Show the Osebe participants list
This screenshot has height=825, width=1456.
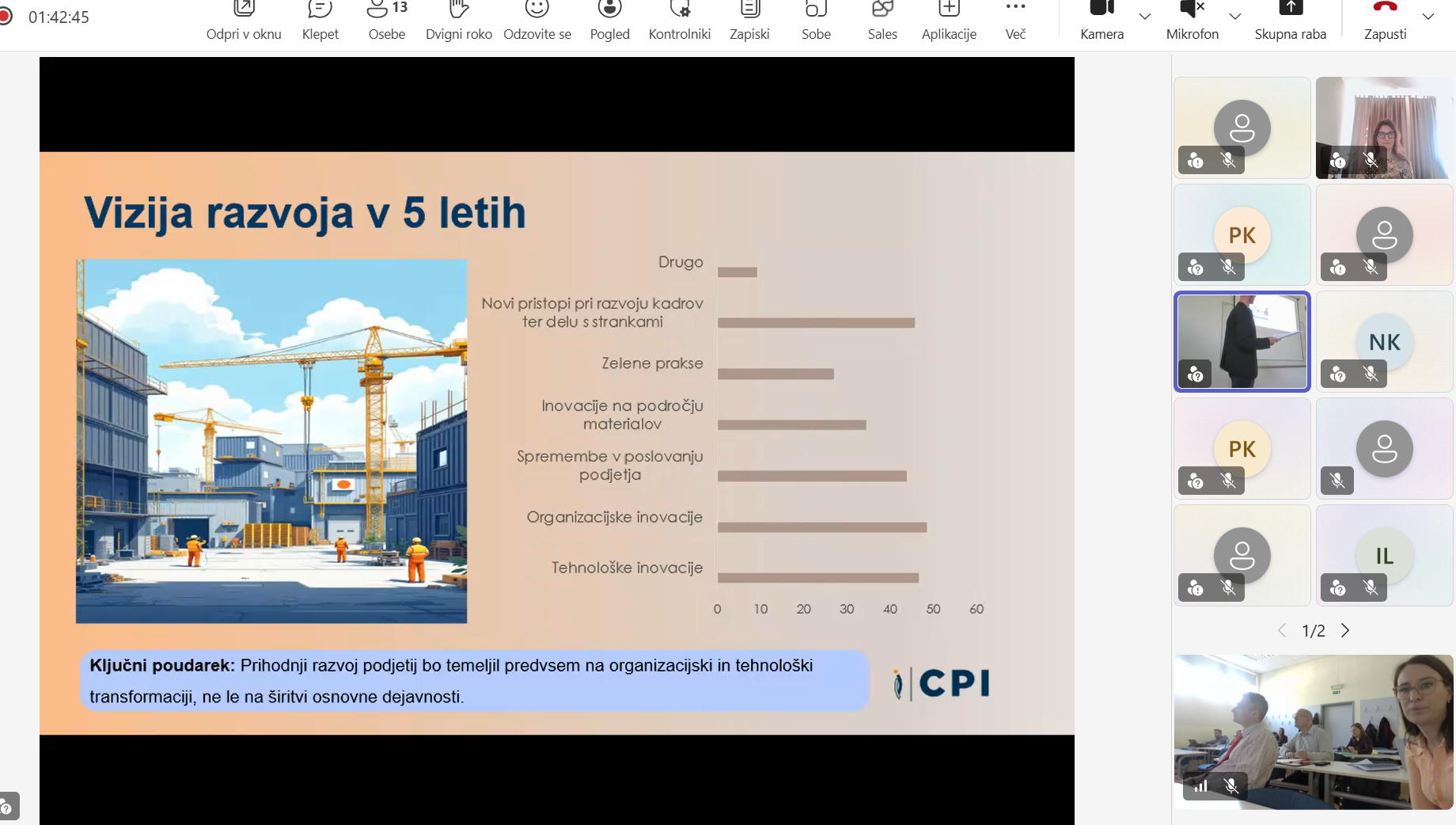point(386,20)
